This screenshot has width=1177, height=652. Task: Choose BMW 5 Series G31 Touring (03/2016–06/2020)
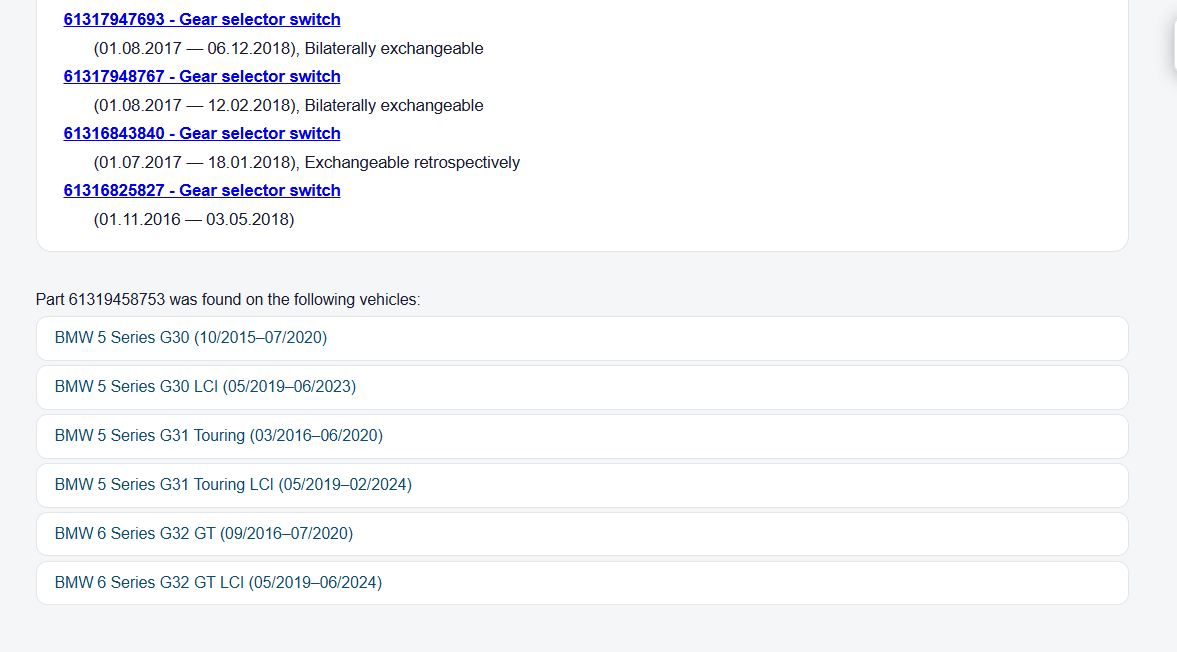point(582,436)
